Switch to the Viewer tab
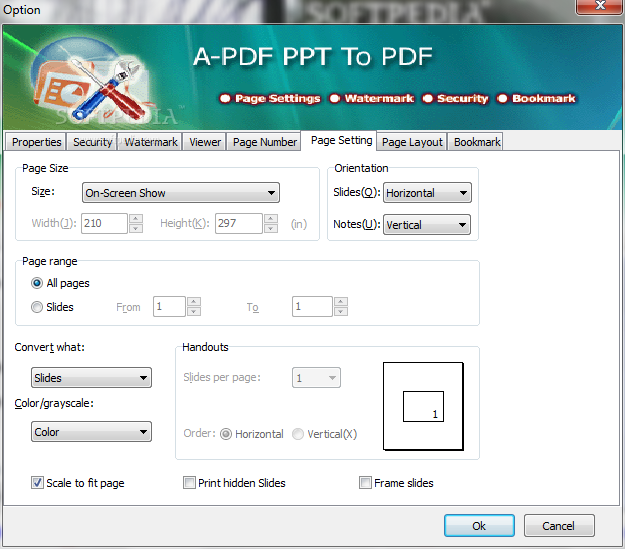Image resolution: width=625 pixels, height=549 pixels. 204,142
